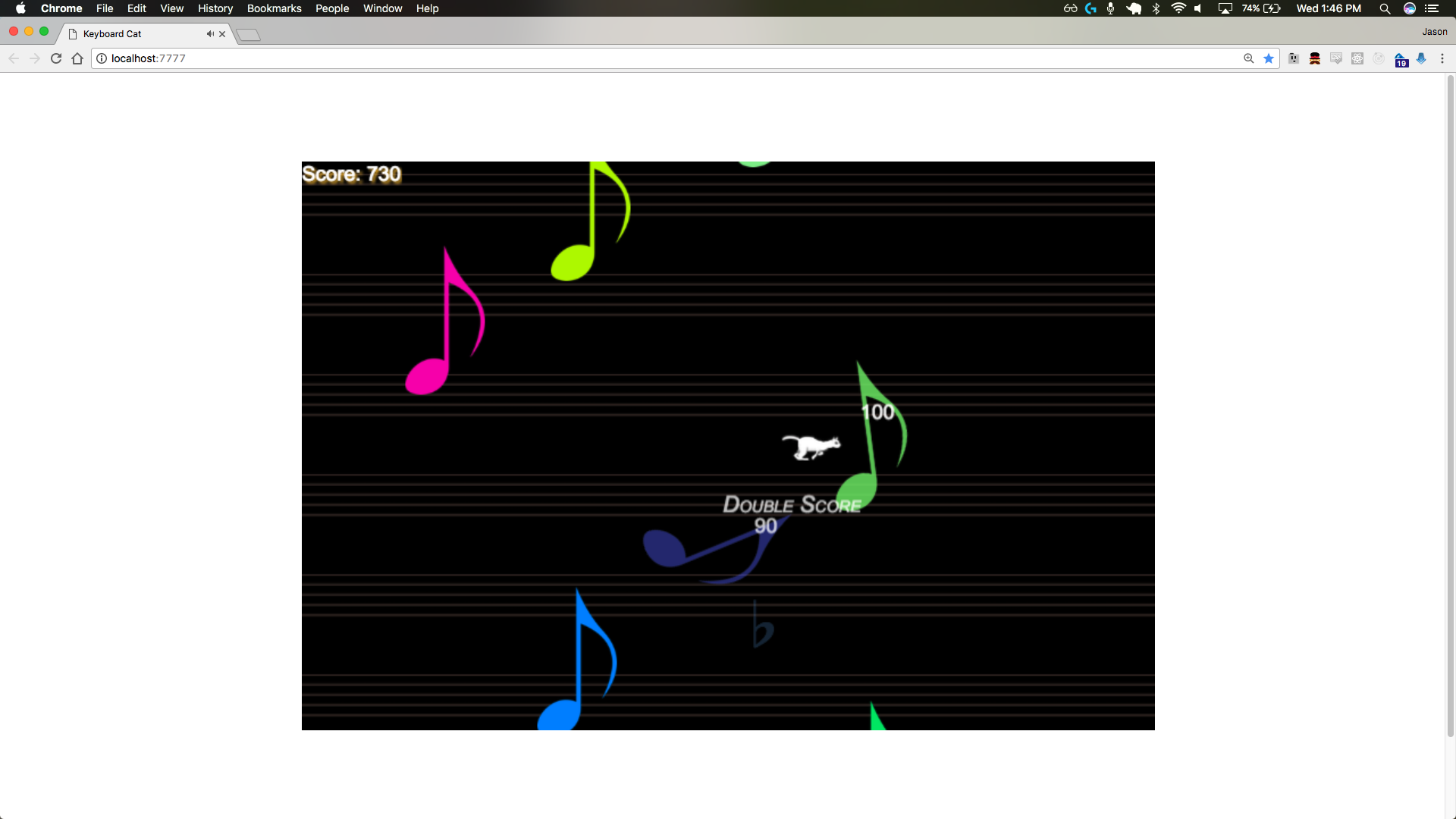
Task: Open Chrome's three-dot menu
Action: 1442,58
